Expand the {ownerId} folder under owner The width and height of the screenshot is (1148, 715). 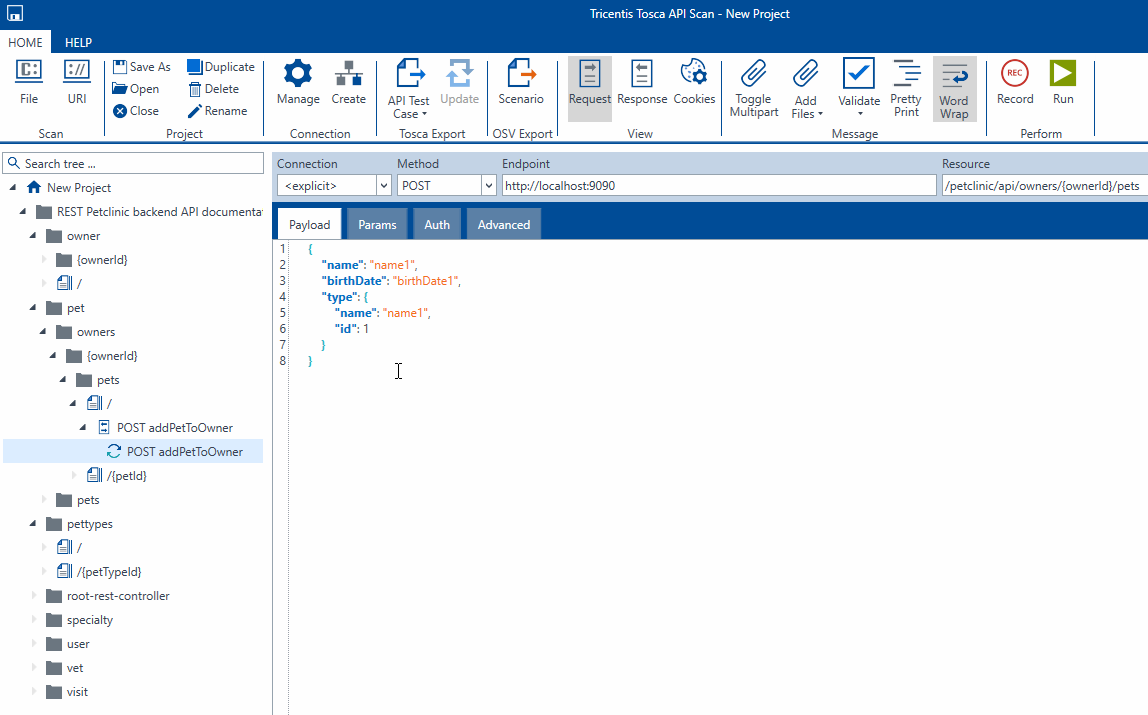coord(43,260)
